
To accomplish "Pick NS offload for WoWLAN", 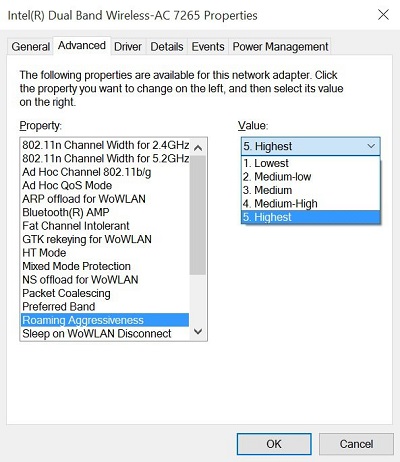I will coord(105,280).
